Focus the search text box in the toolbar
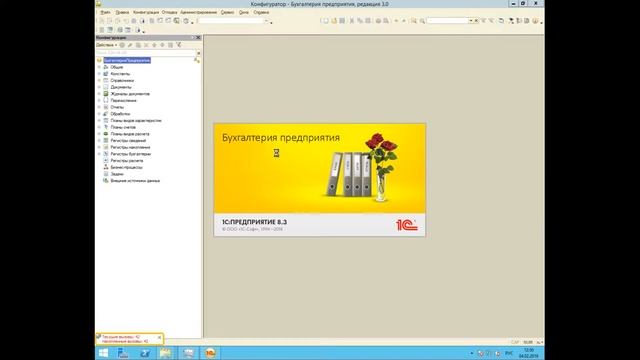The height and width of the screenshot is (360, 640). pos(448,20)
